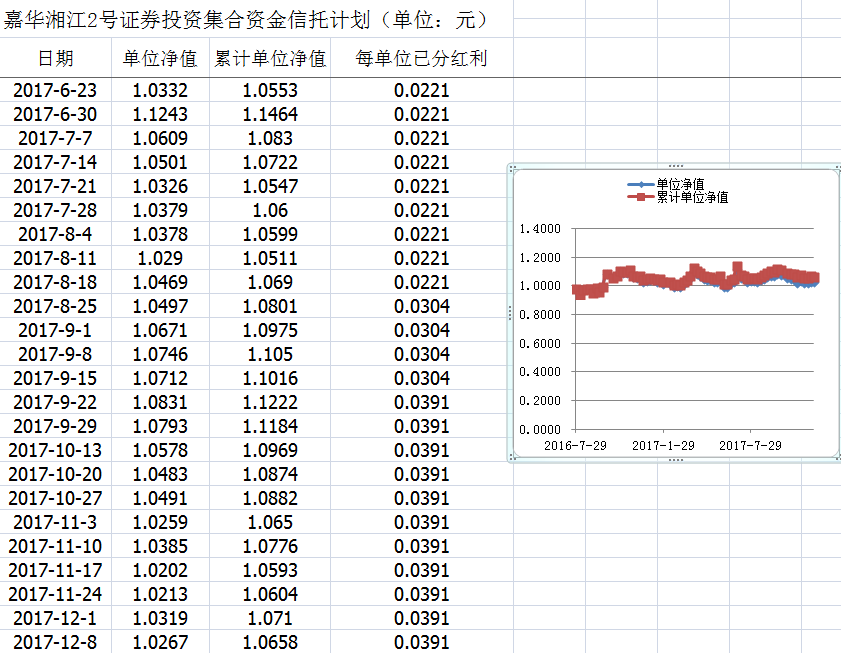Click the title cell 嘉华湘江2号证券投资集合资金信托计划

[x=245, y=19]
